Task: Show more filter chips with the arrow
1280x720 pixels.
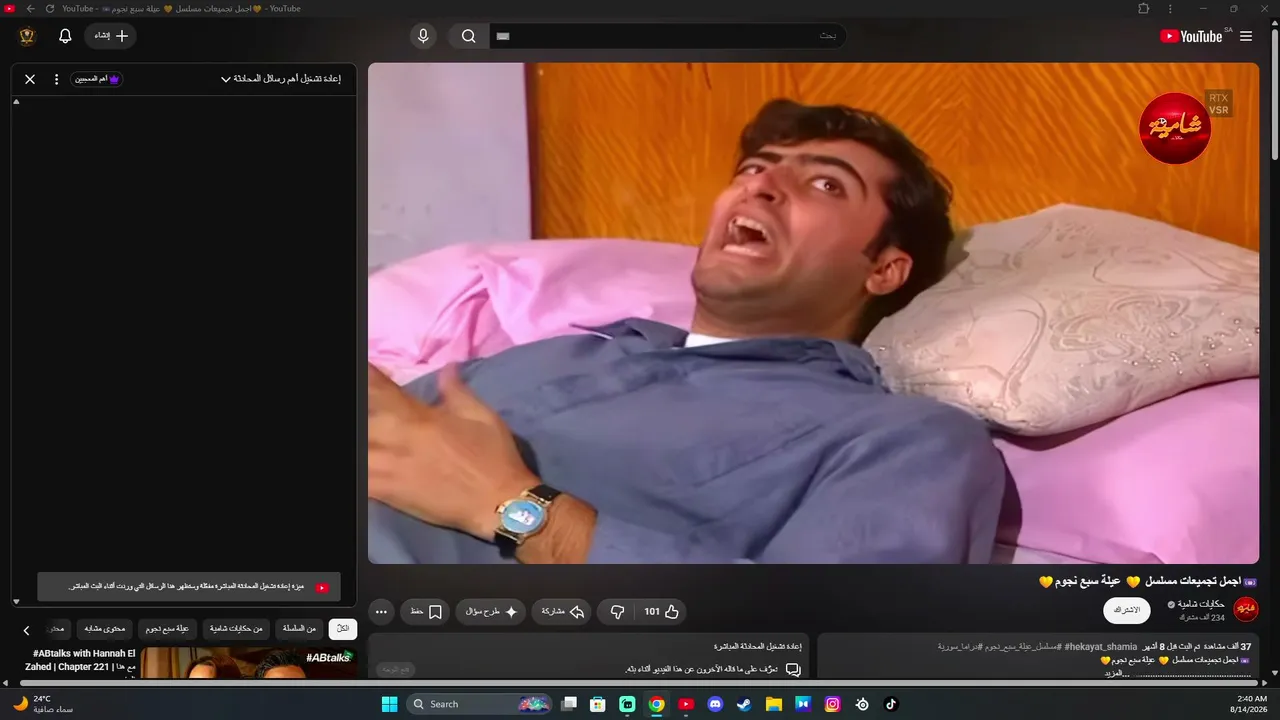Action: point(27,630)
